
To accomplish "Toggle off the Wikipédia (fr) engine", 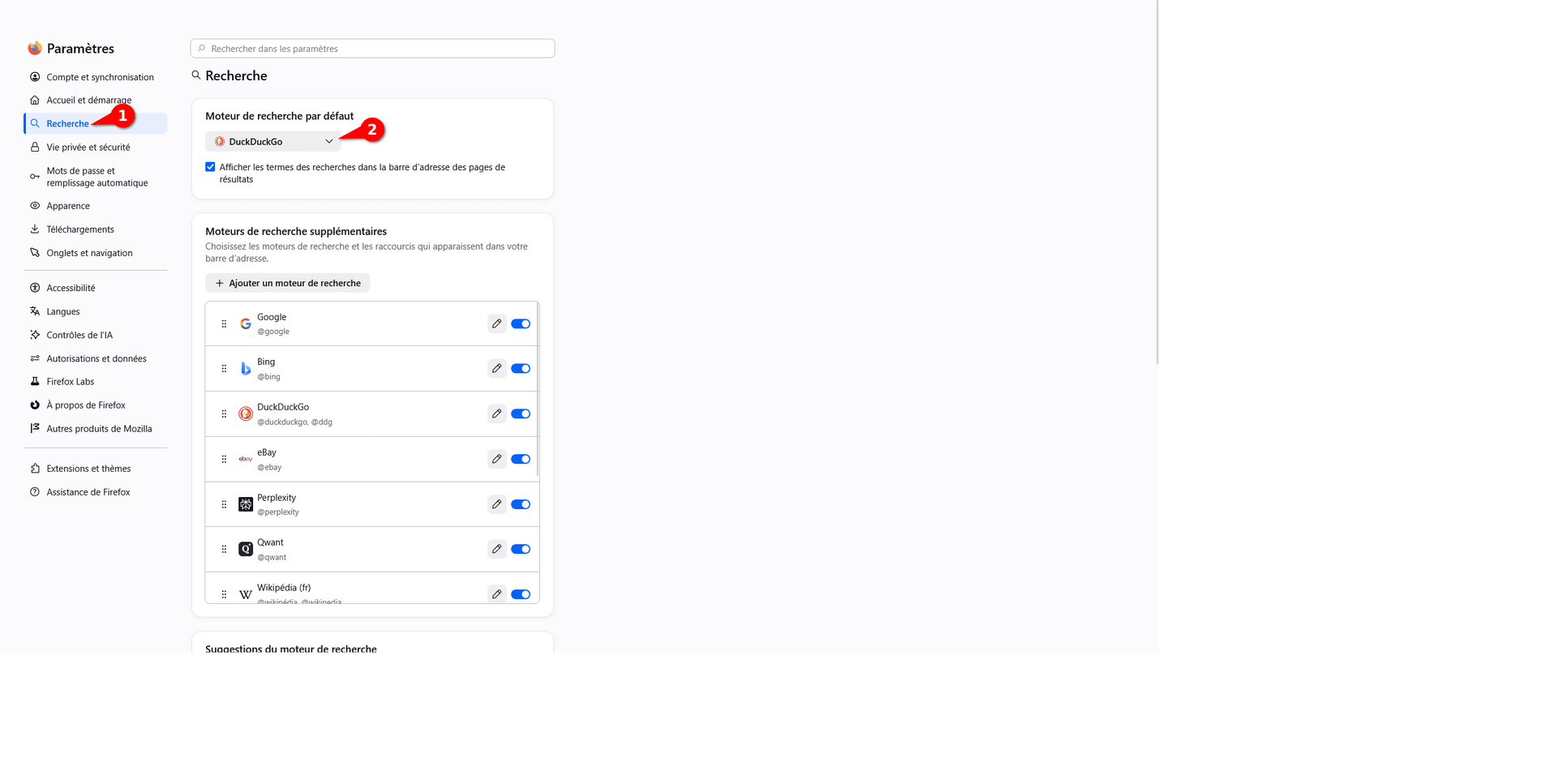I will (521, 594).
